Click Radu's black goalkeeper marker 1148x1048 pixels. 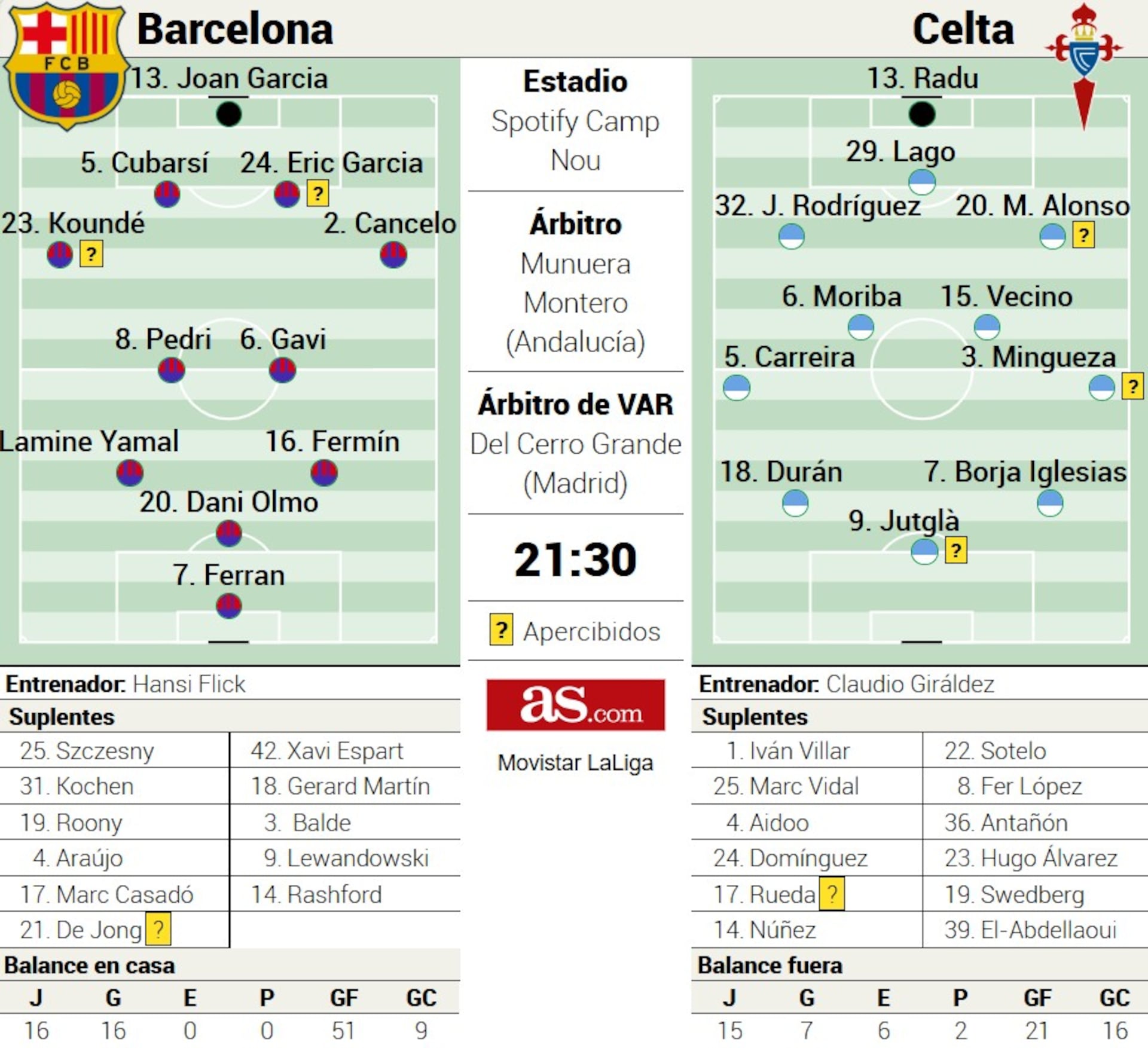click(x=921, y=114)
